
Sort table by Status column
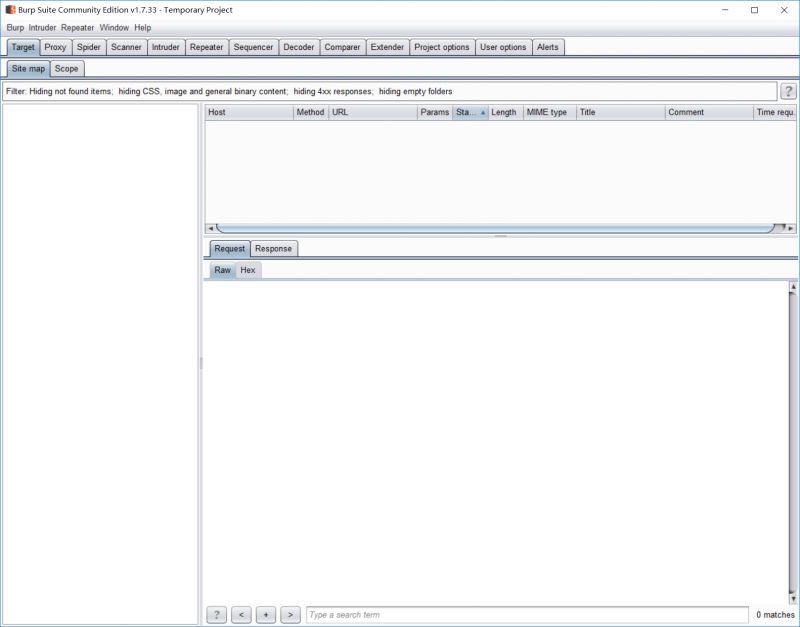pos(470,112)
